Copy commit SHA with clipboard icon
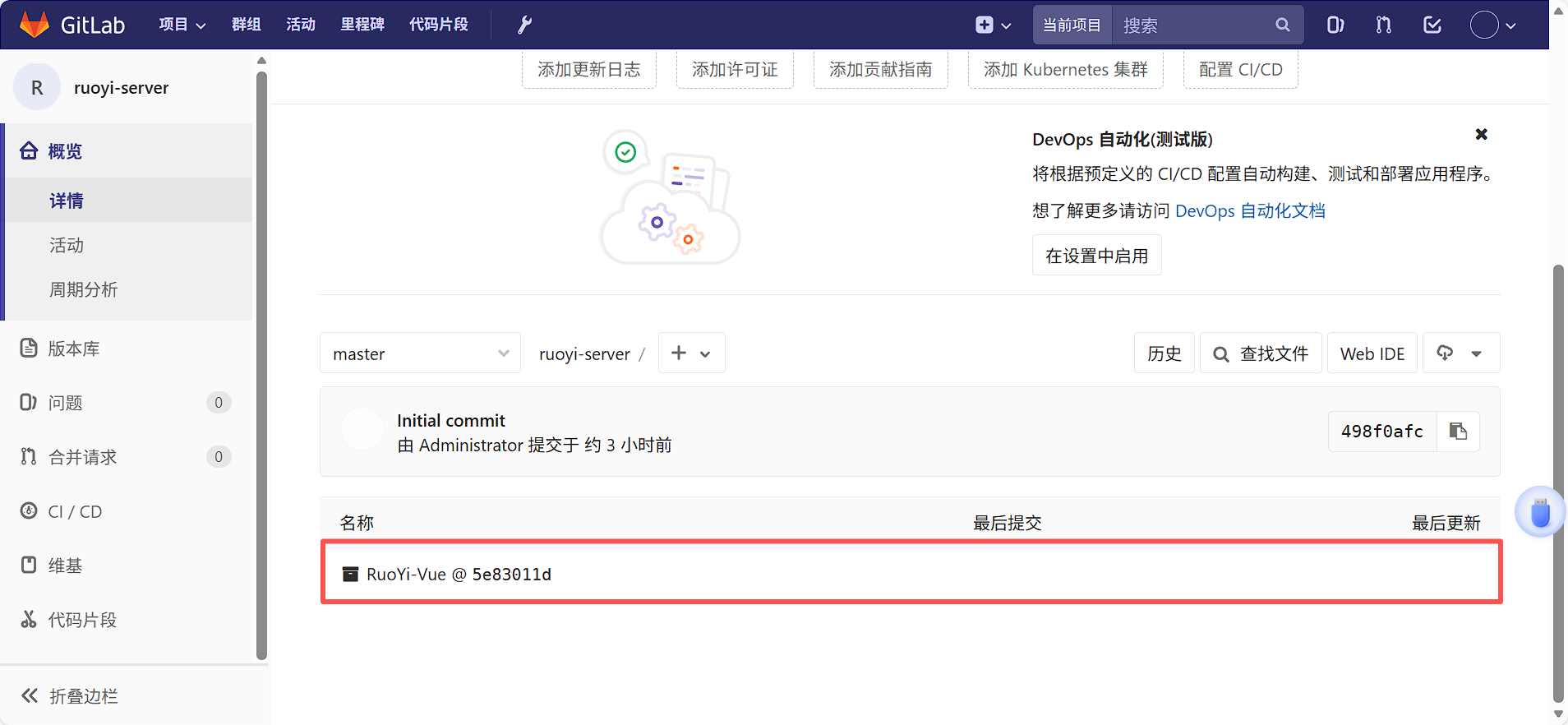Viewport: 1568px width, 725px height. coord(1458,432)
